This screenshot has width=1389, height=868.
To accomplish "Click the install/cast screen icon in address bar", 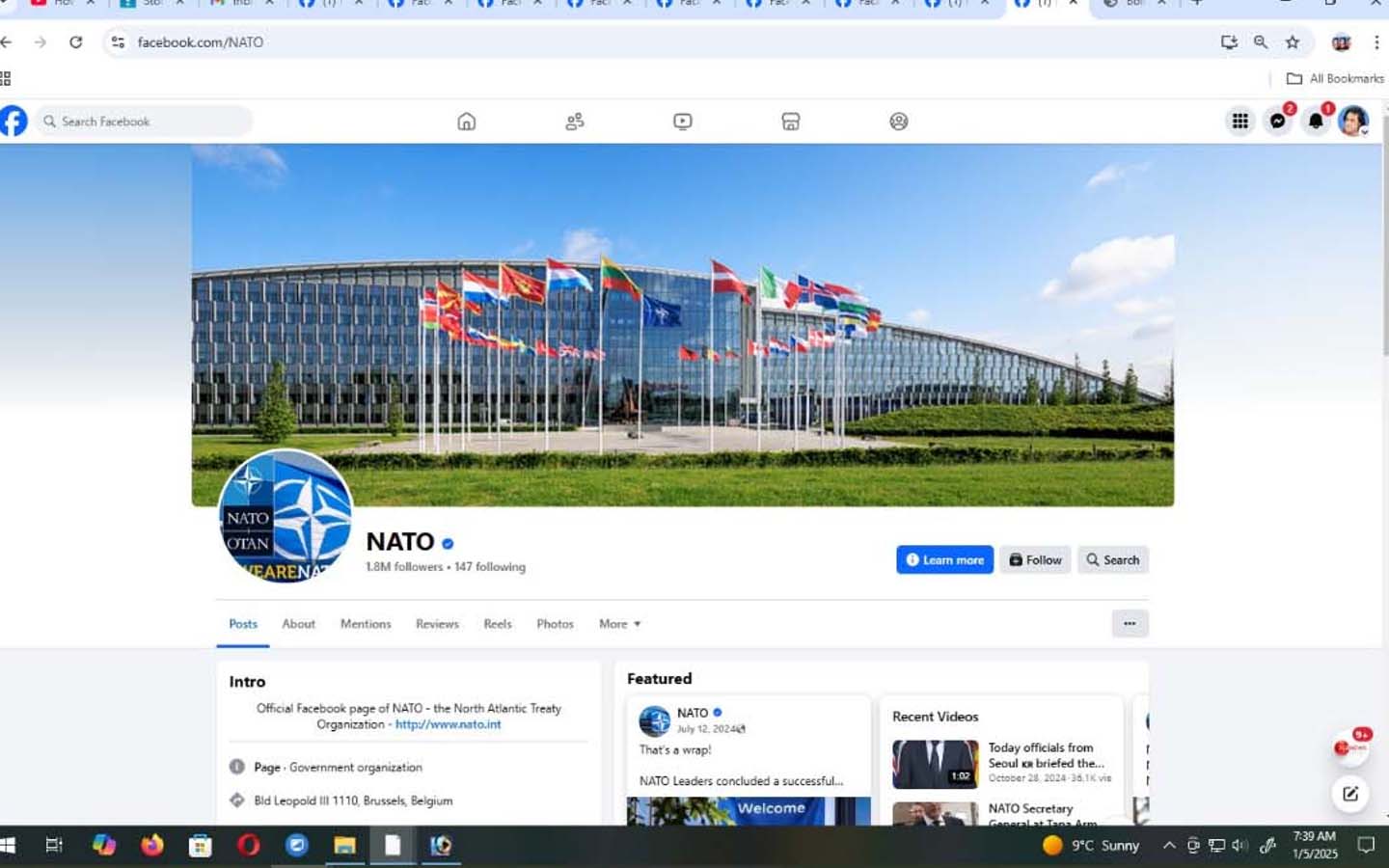I will 1229,41.
